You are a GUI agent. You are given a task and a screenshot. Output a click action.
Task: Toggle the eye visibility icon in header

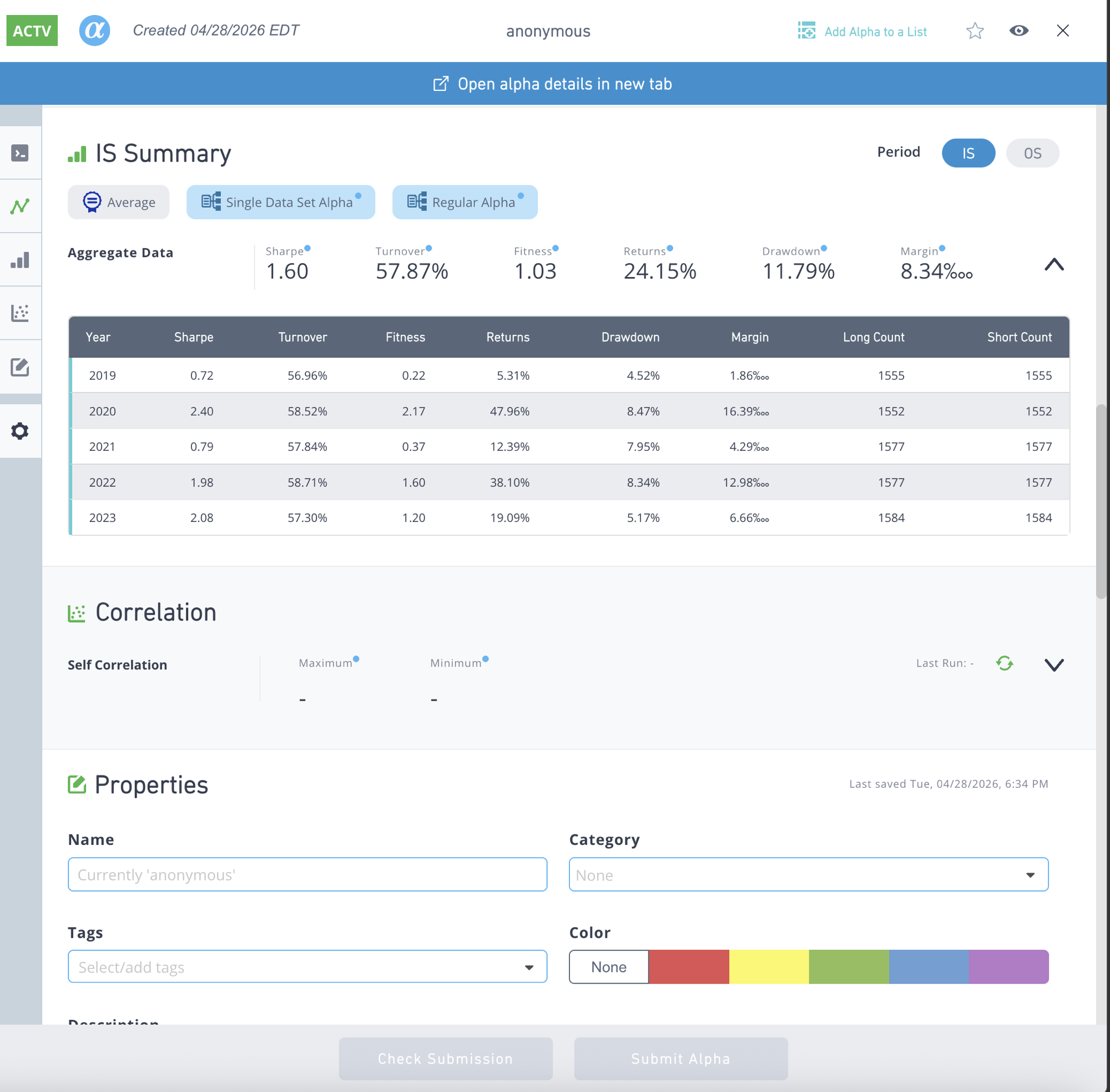pos(1019,31)
